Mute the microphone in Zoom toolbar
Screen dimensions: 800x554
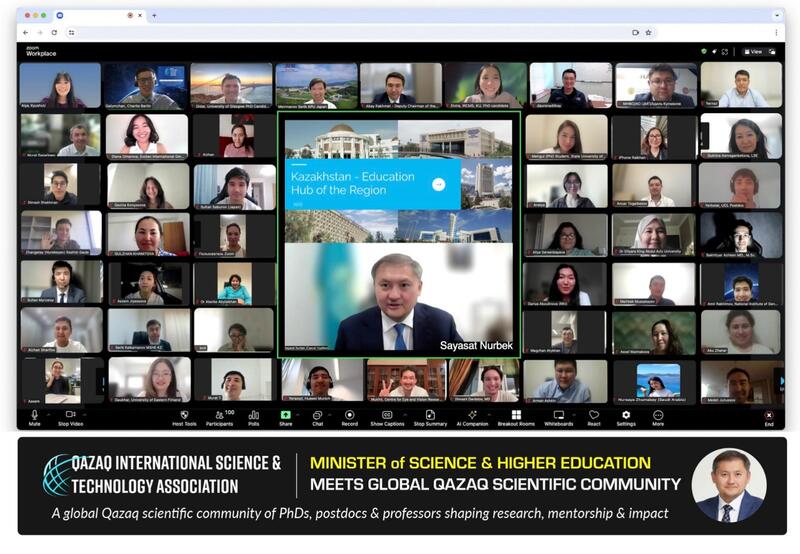34,416
